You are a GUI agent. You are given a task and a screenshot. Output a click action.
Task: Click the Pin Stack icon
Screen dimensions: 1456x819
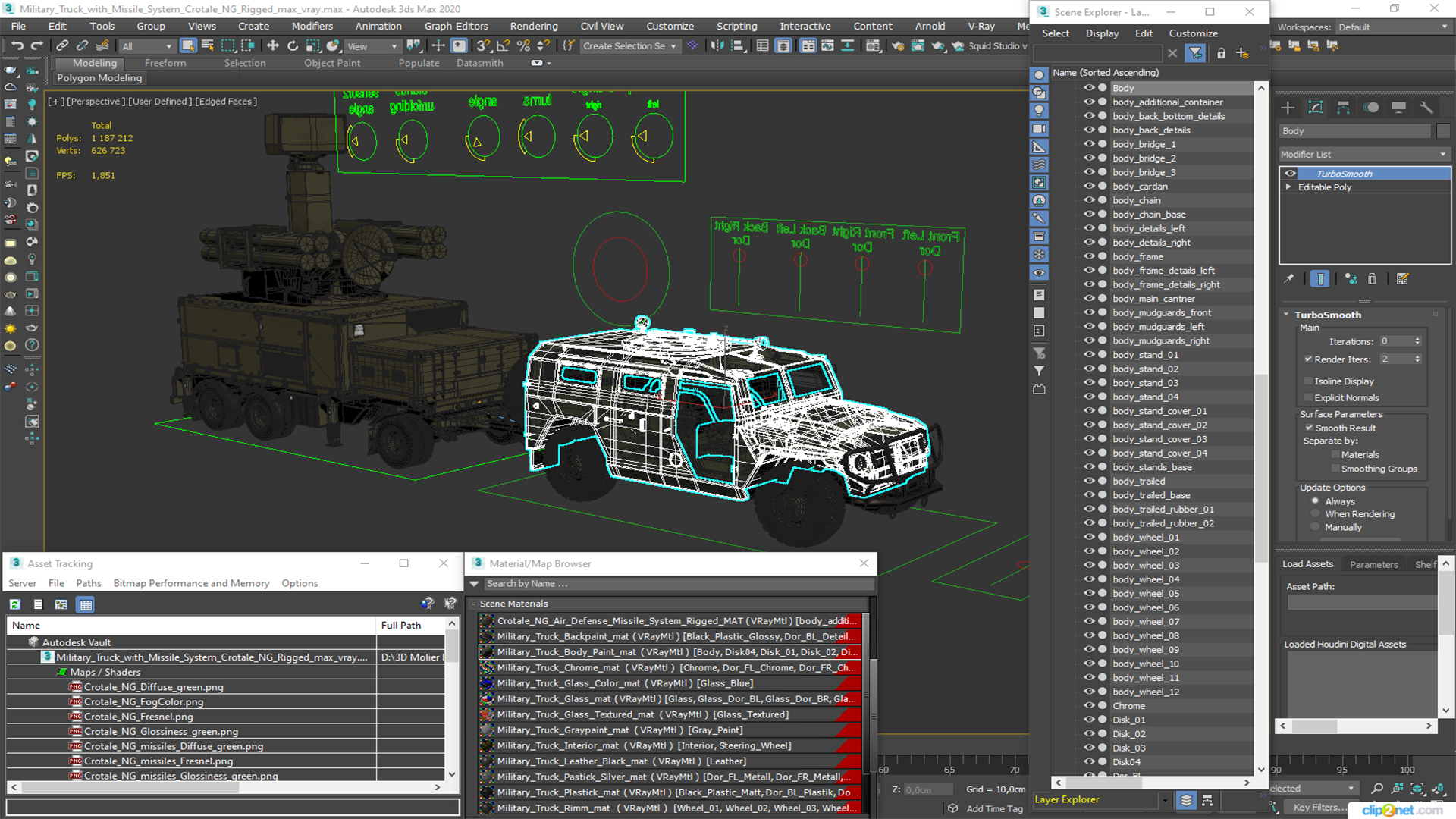pos(1289,279)
